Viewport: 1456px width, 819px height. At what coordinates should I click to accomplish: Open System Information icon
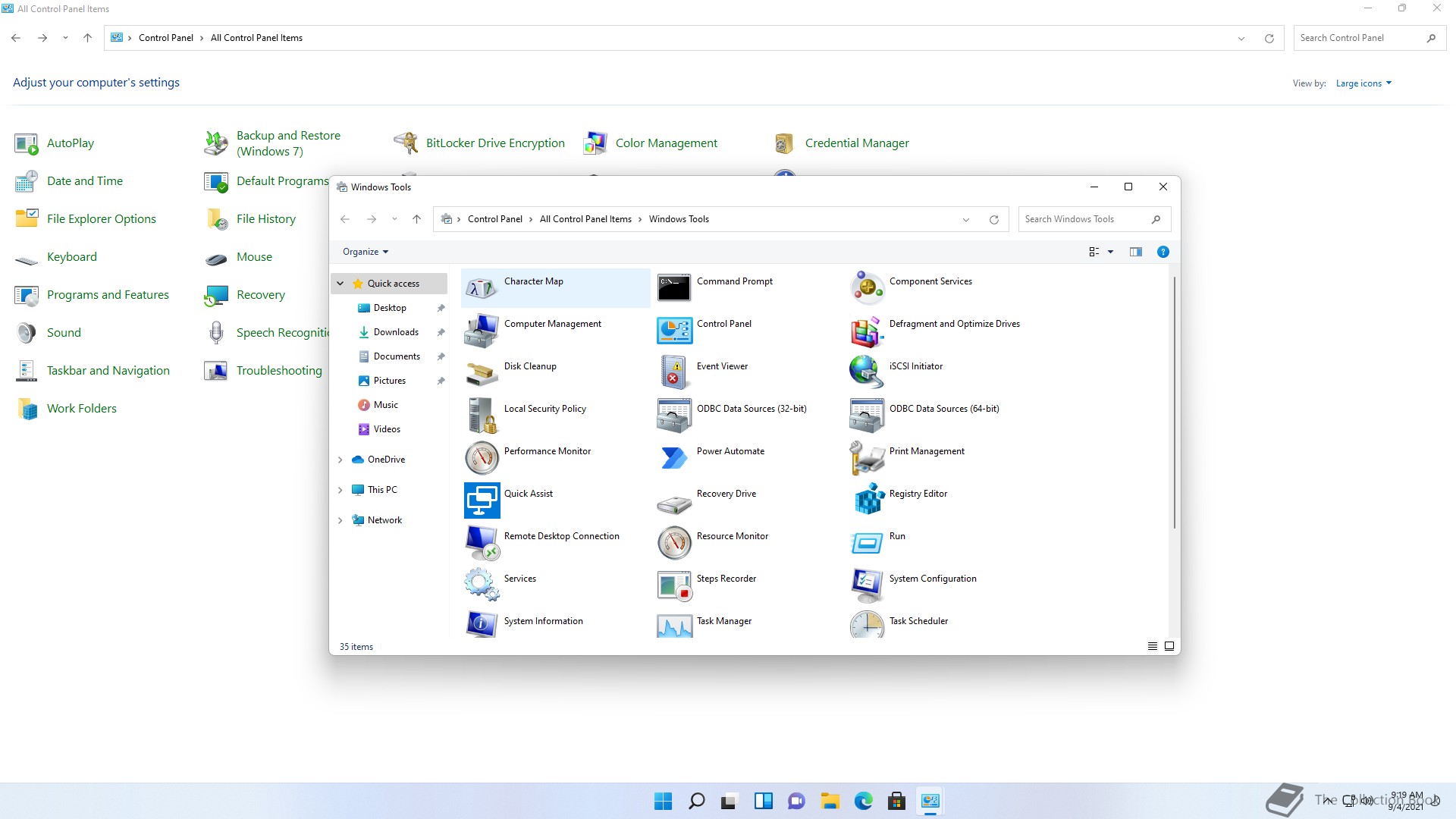[x=482, y=624]
